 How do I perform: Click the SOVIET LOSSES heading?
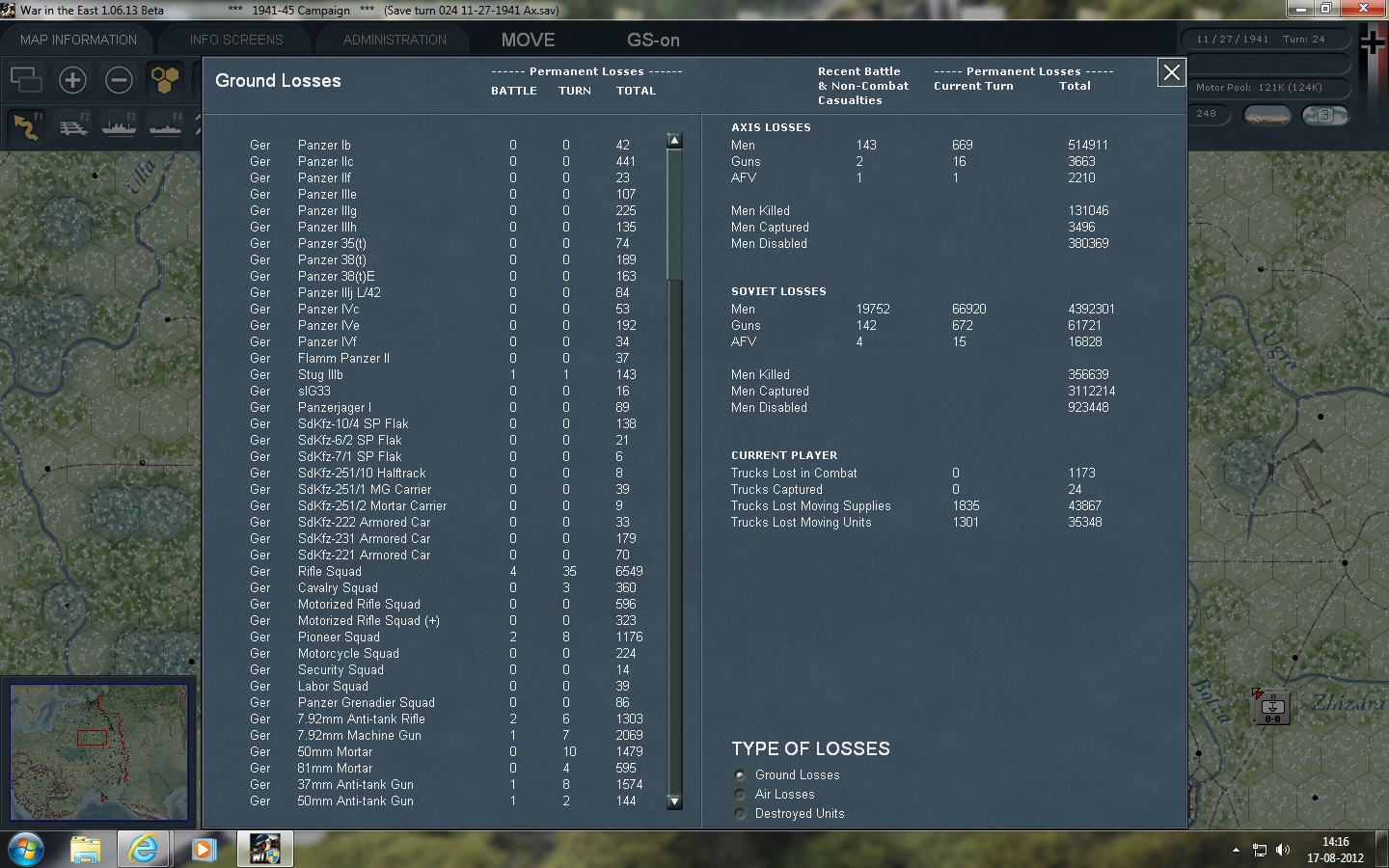(778, 291)
